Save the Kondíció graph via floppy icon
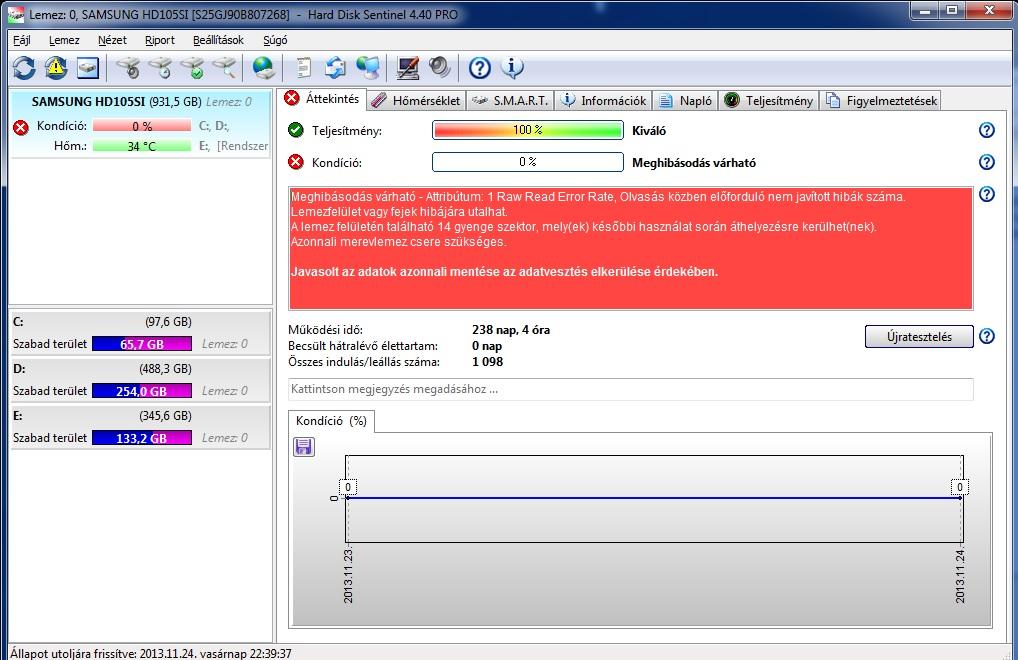Image resolution: width=1018 pixels, height=660 pixels. [x=304, y=446]
